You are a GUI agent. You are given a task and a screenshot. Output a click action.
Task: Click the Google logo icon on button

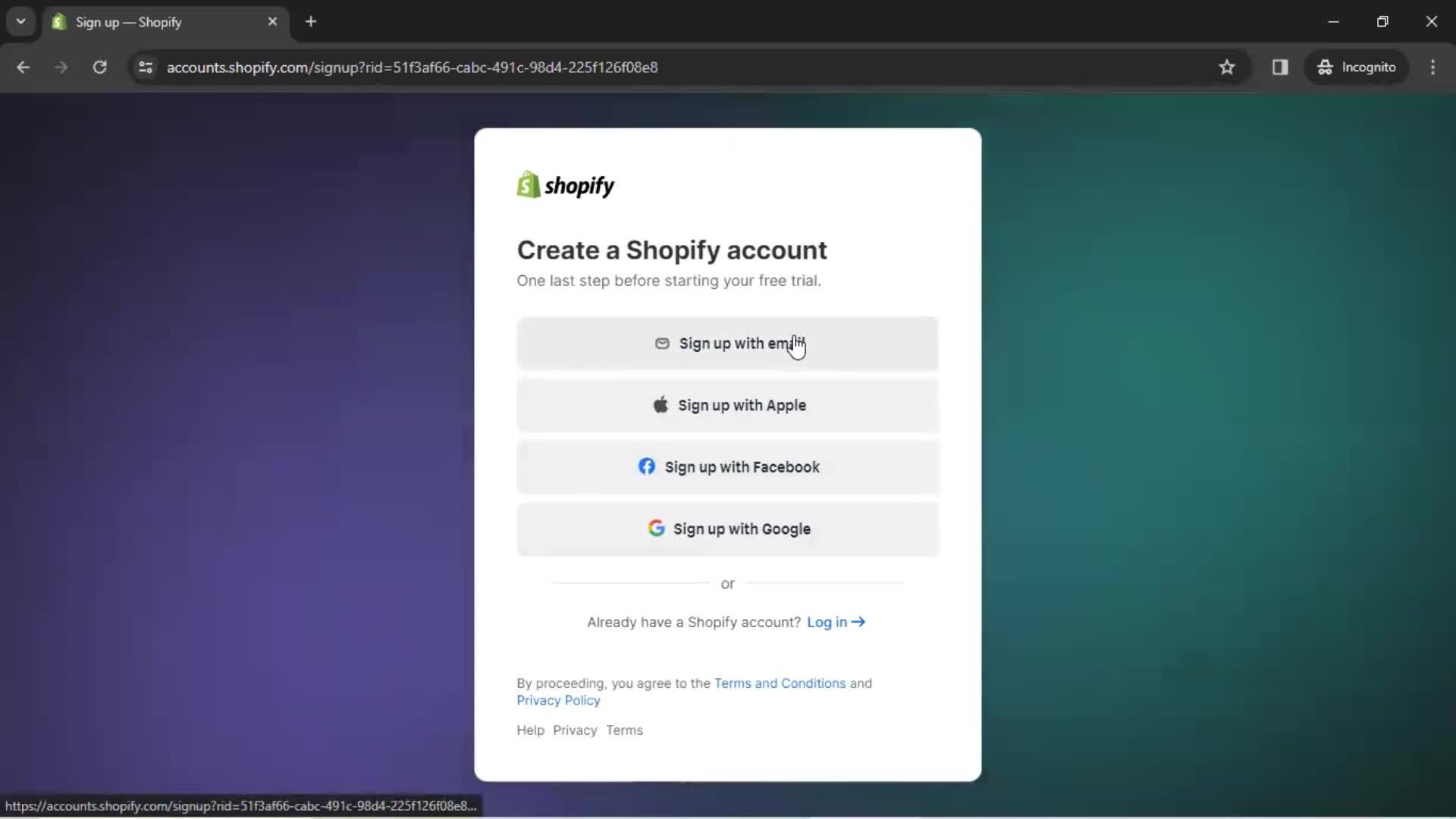coord(657,529)
